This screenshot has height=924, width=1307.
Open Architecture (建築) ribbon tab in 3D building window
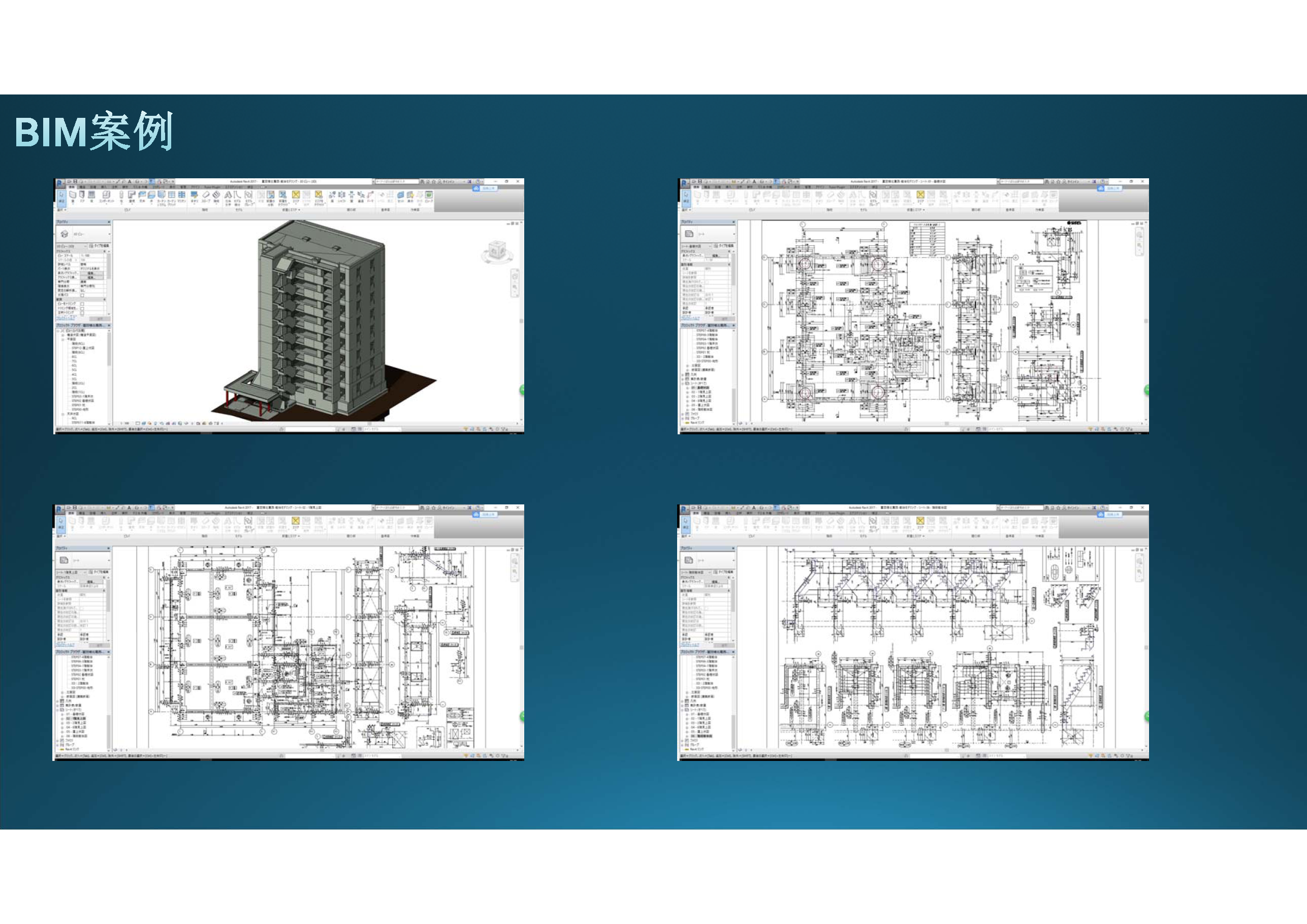click(72, 187)
